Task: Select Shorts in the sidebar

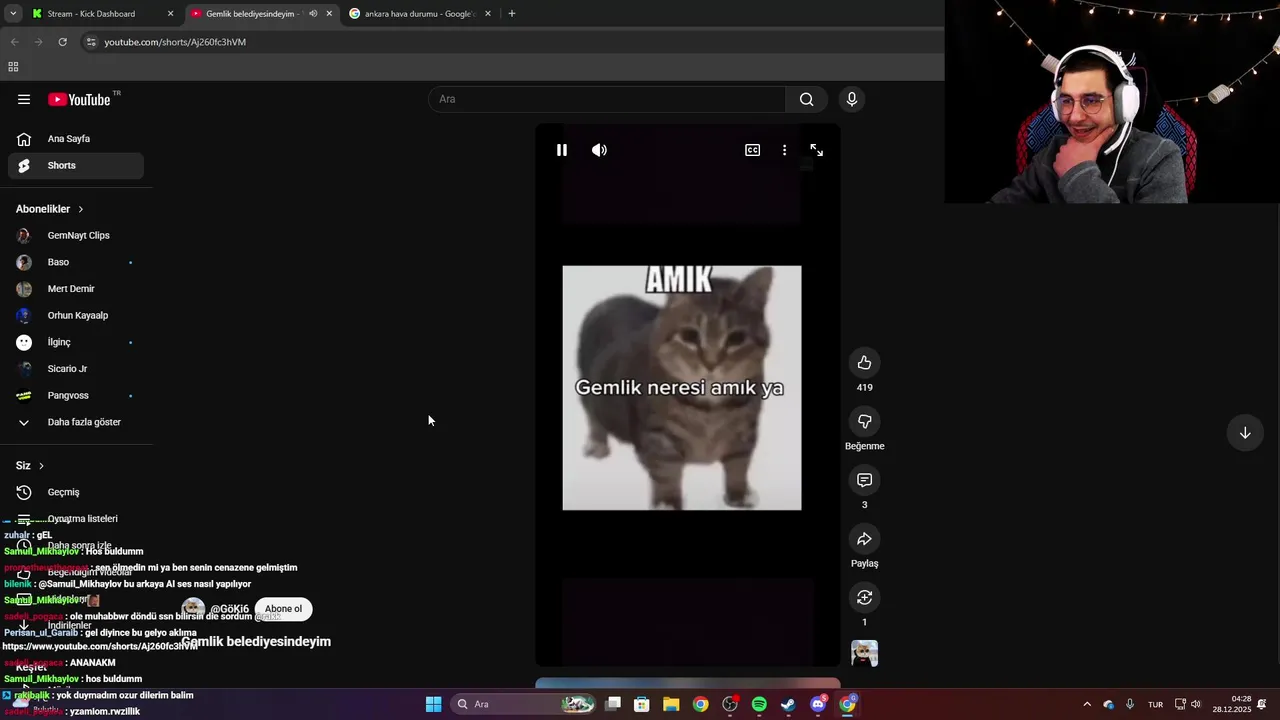Action: [x=76, y=166]
